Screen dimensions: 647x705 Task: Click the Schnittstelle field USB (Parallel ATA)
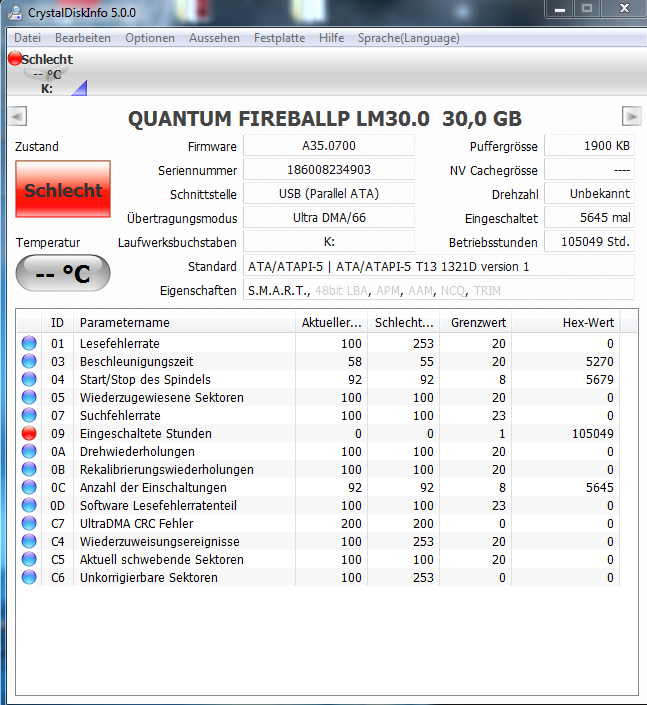tap(329, 194)
